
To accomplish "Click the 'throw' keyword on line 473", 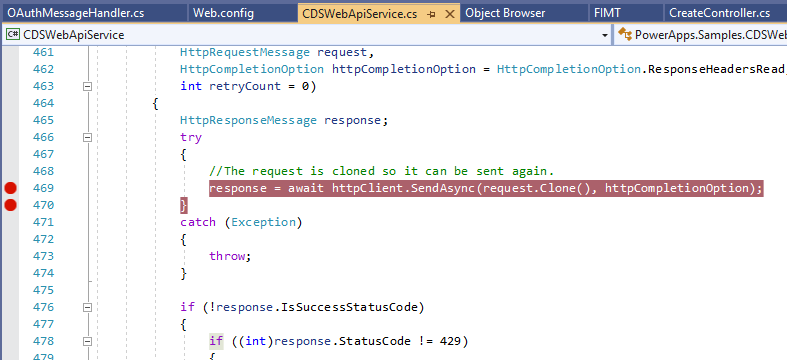I will (x=227, y=256).
